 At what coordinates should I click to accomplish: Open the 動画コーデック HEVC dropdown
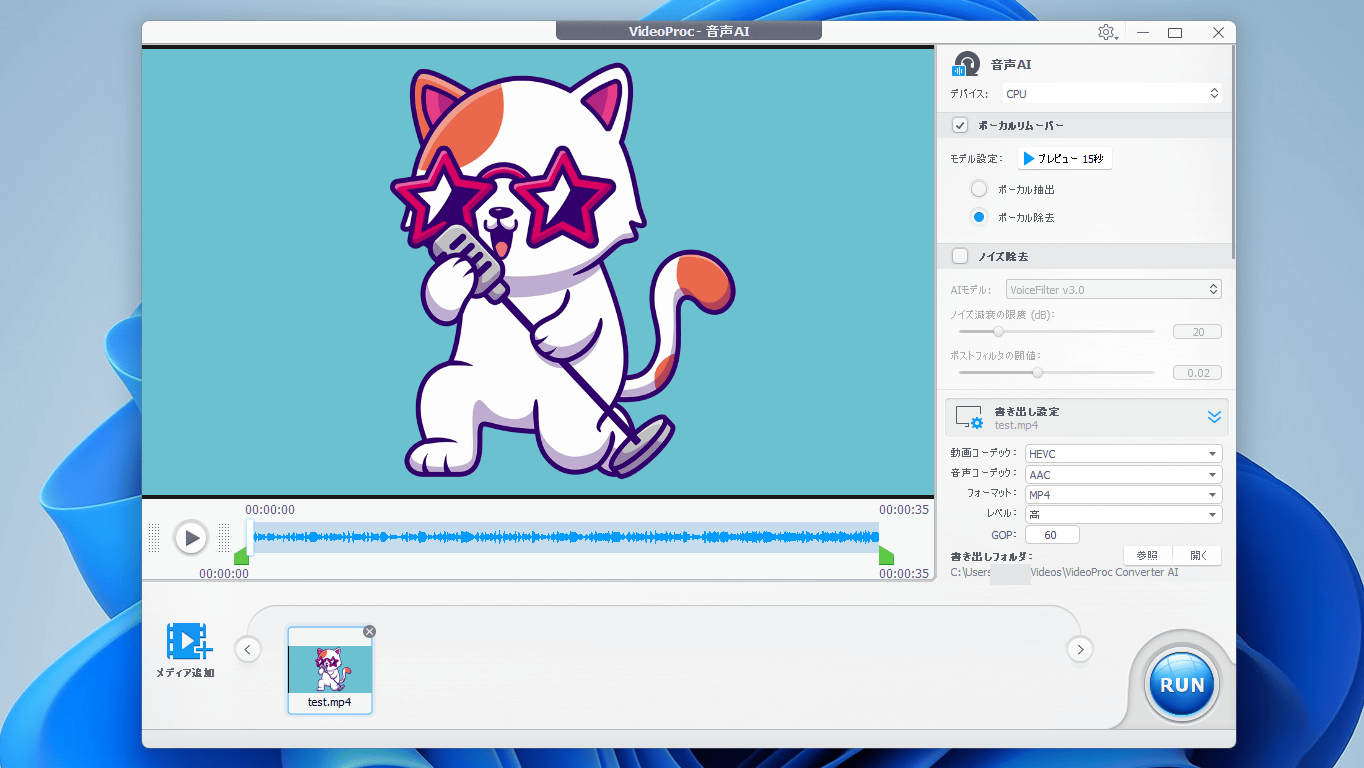[1123, 454]
